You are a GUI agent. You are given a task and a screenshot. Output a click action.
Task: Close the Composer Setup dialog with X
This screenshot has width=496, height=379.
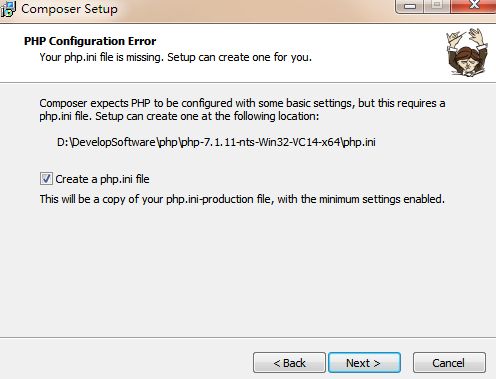(473, 5)
